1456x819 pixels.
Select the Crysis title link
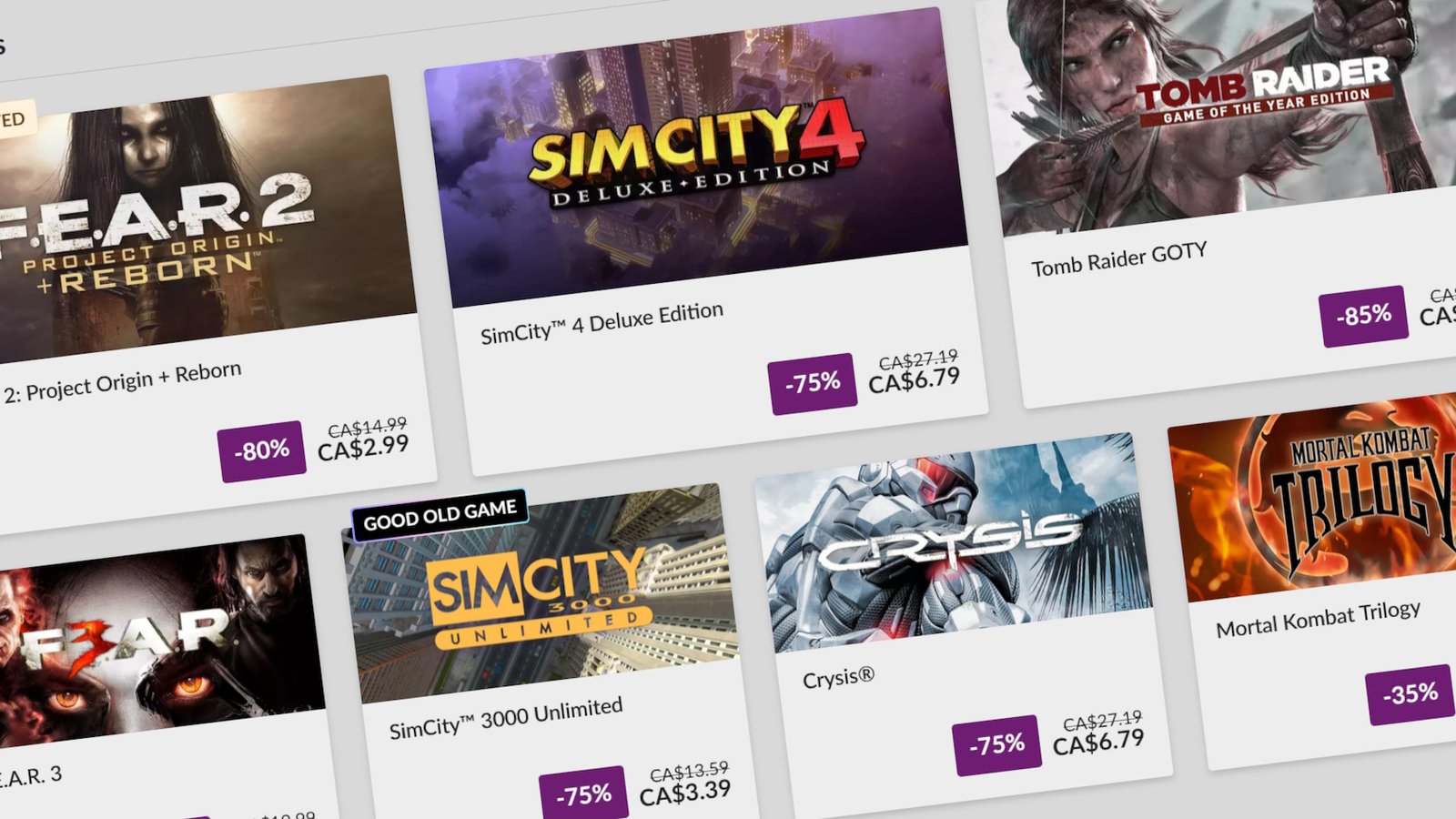pyautogui.click(x=838, y=678)
